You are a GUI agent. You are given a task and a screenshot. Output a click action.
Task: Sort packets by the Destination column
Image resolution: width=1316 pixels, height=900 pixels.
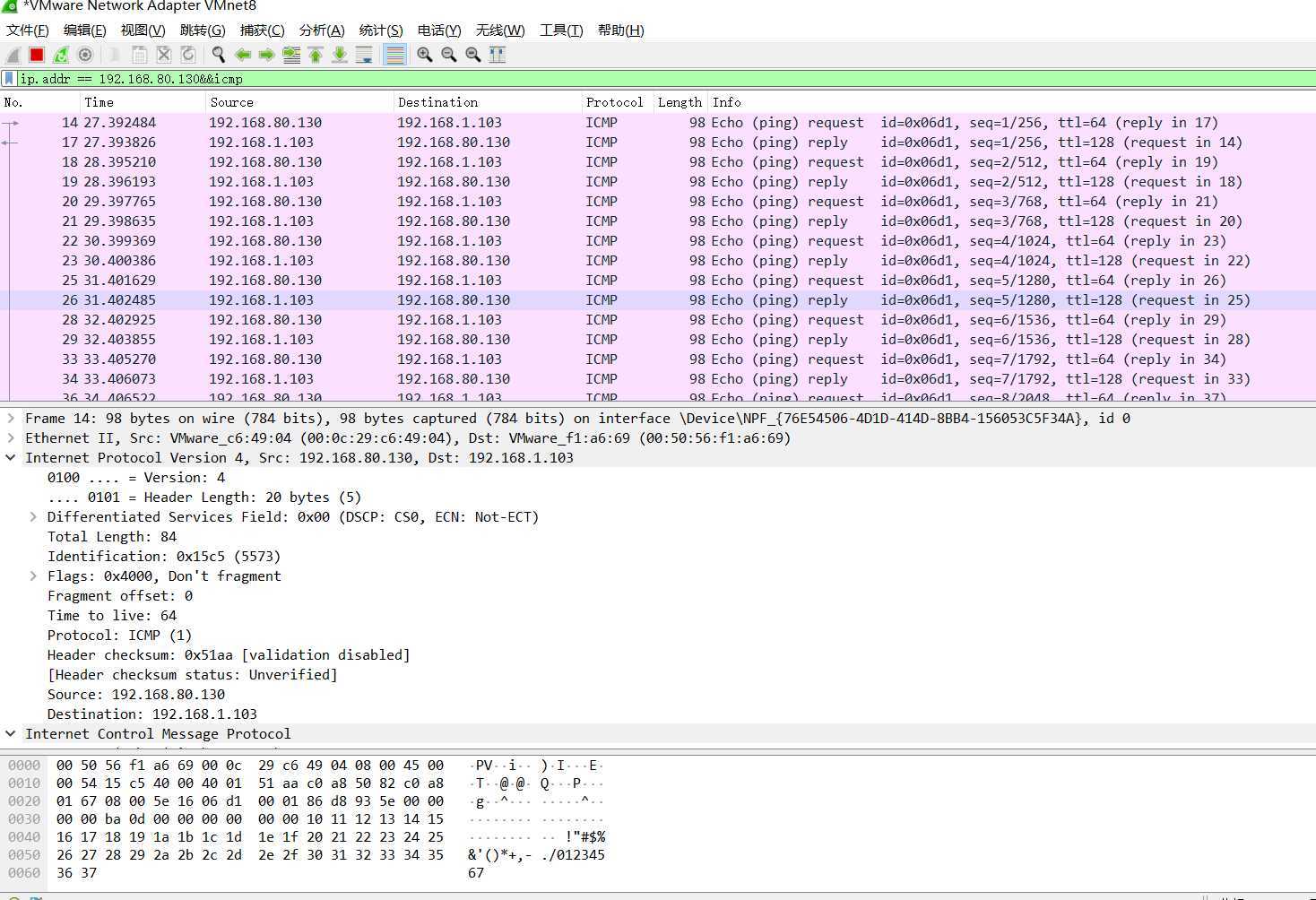[488, 102]
